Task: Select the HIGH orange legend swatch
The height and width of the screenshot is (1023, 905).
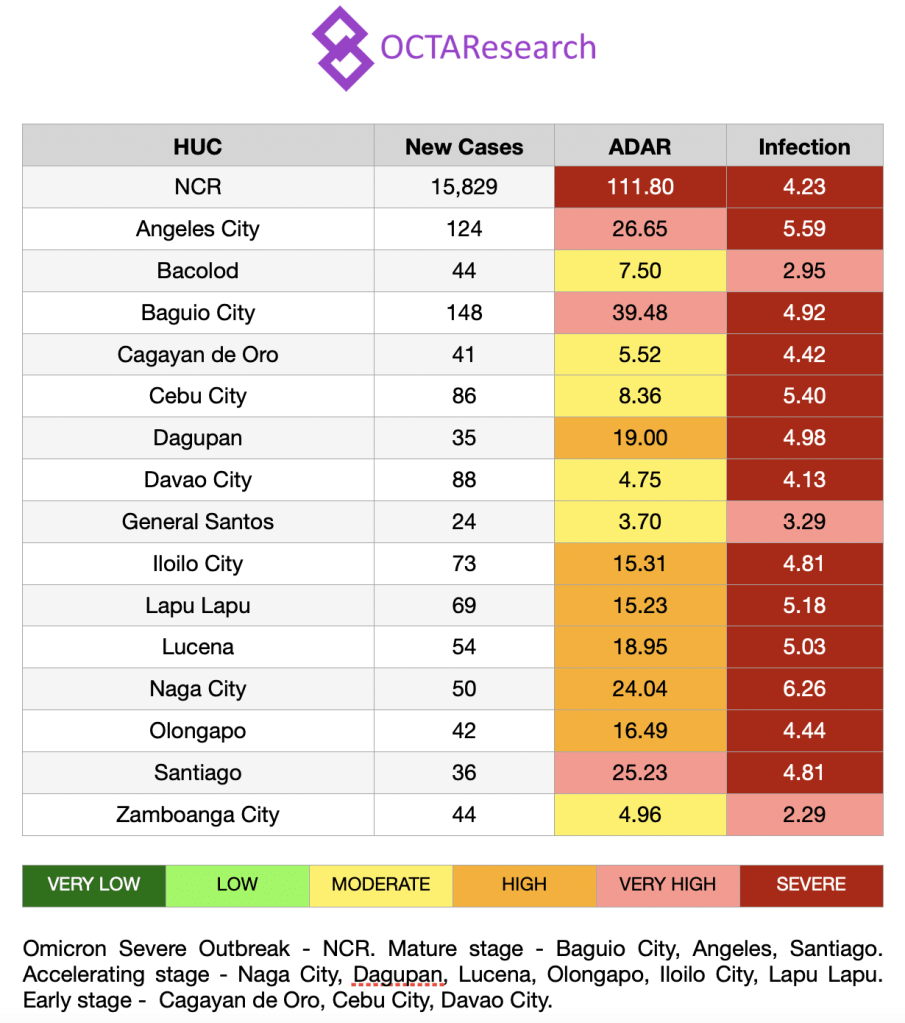Action: (x=524, y=885)
